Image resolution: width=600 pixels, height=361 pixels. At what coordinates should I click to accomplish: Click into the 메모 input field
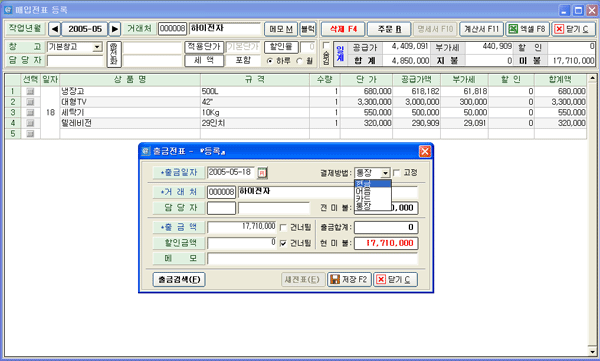coord(312,258)
